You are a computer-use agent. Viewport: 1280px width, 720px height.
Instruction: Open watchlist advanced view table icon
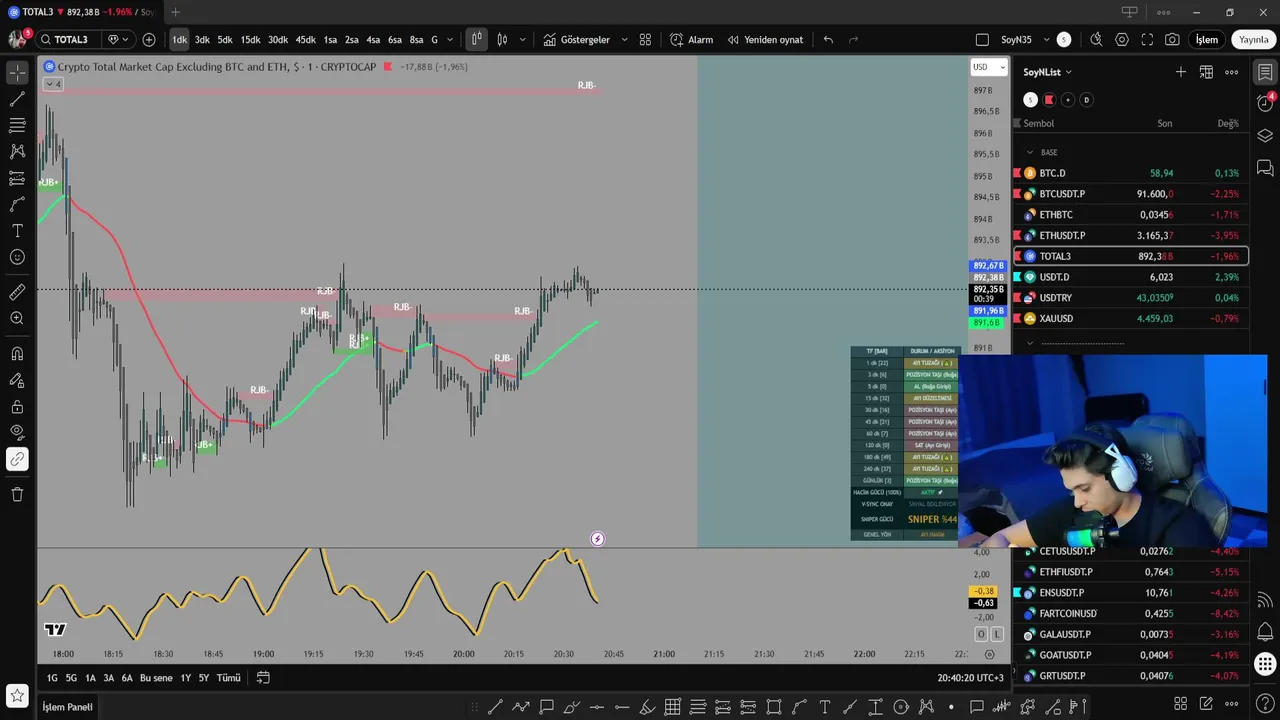point(1206,72)
